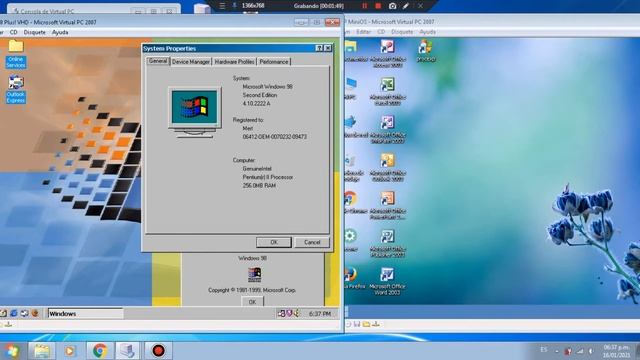Image resolution: width=640 pixels, height=360 pixels.
Task: Select the Microsoft Office Publisher 2003 shortcut
Action: tap(387, 243)
